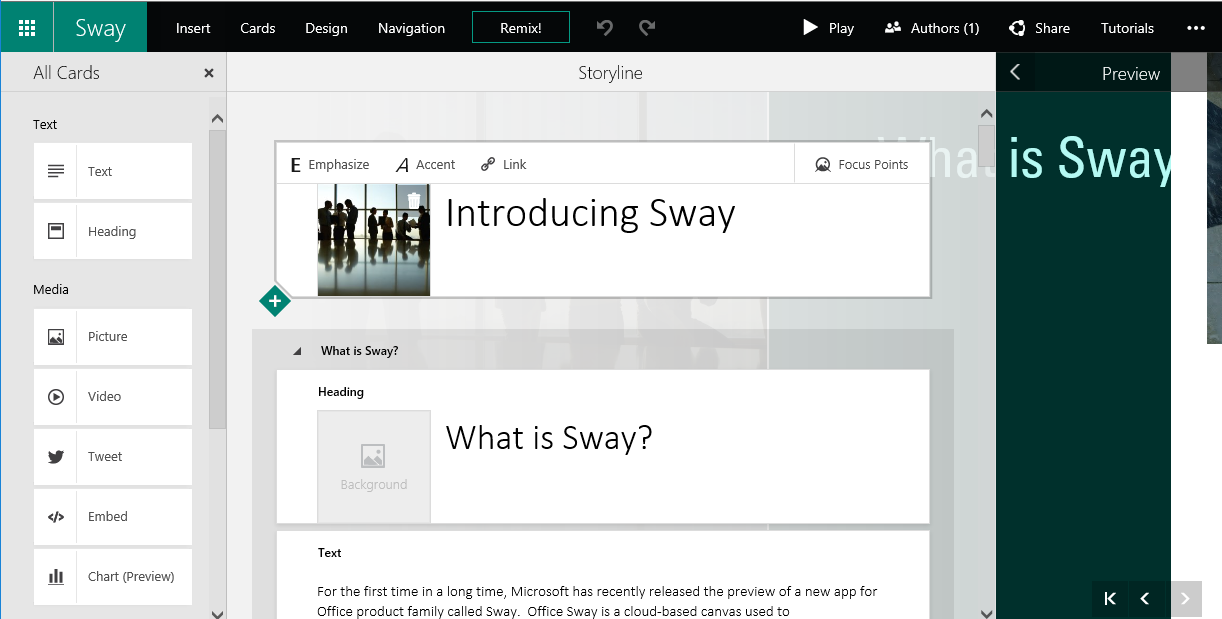Open the Share options
Screen dimensions: 1222x619
pos(1040,28)
